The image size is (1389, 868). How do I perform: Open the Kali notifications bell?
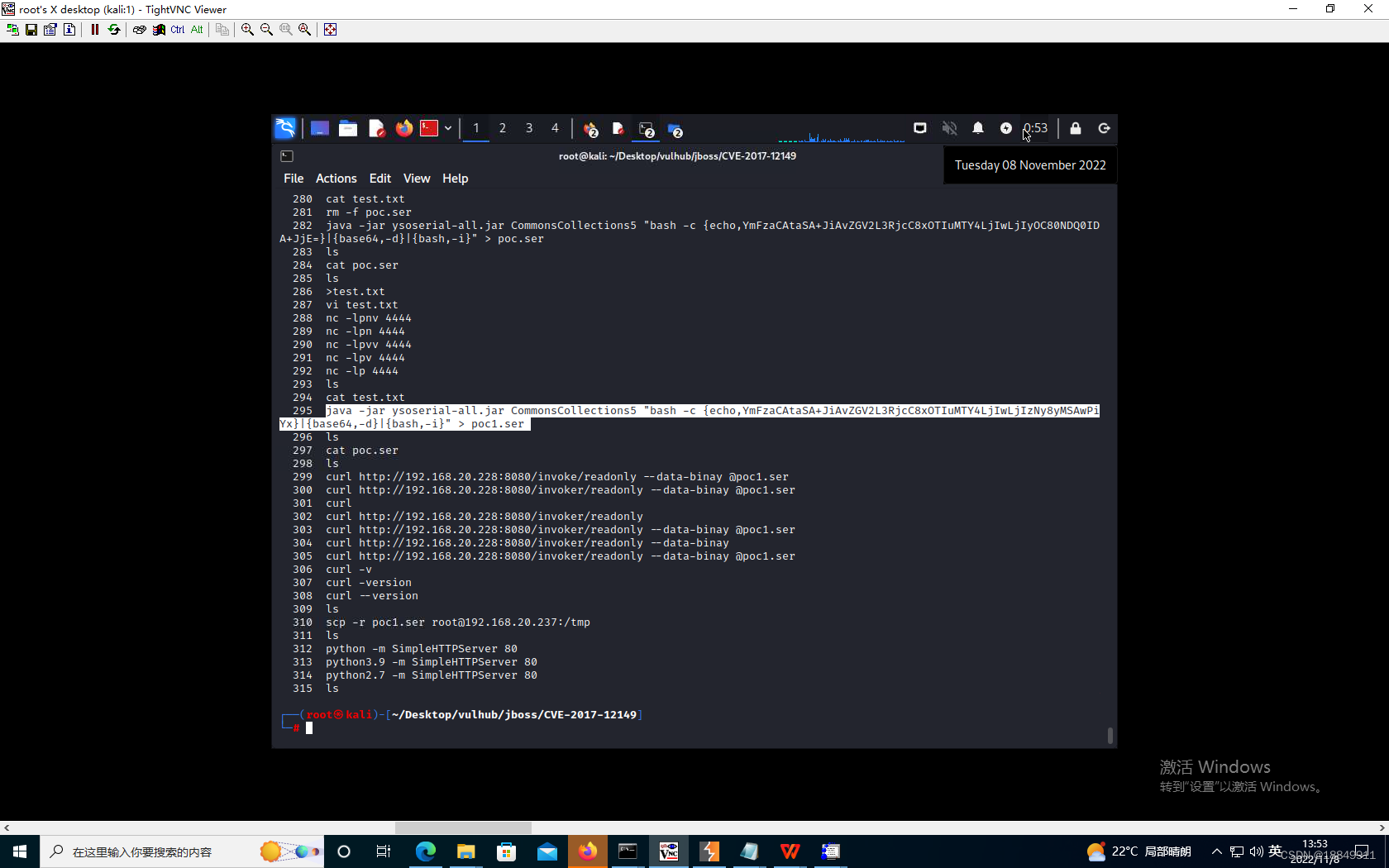[978, 128]
